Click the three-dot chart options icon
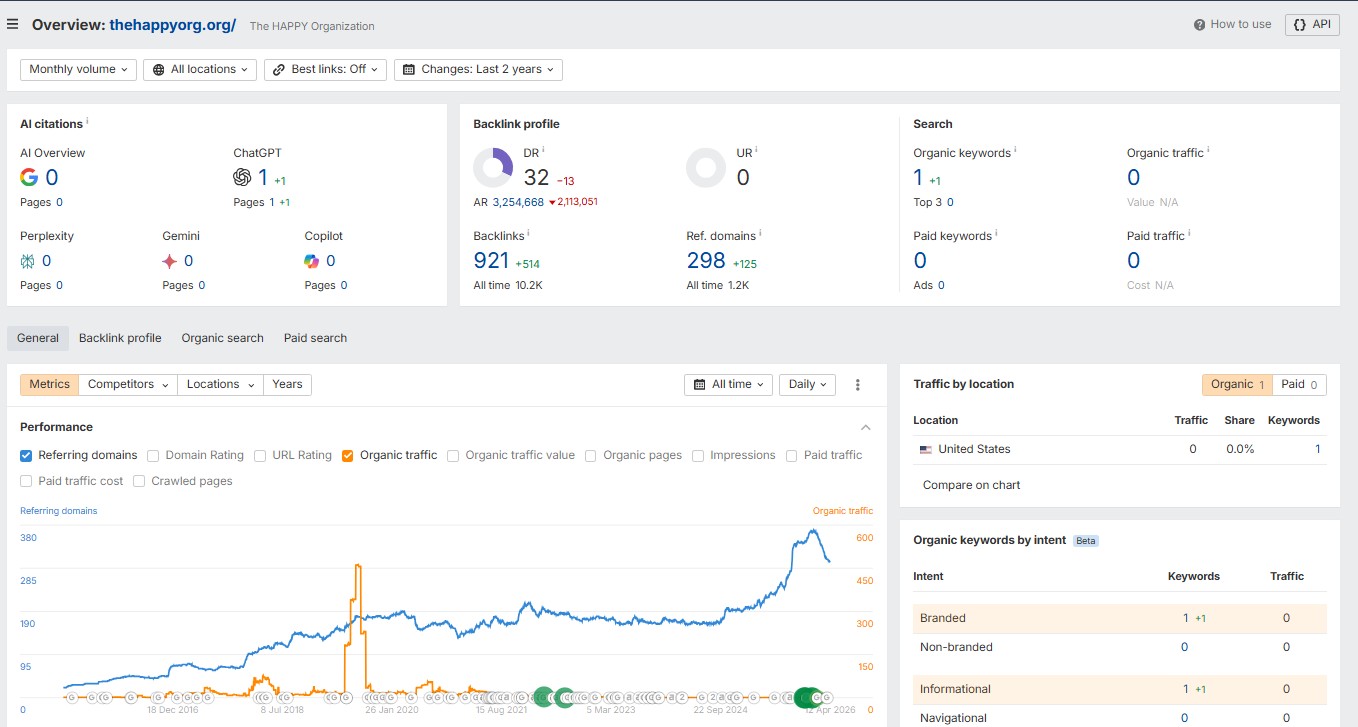Image resolution: width=1358 pixels, height=727 pixels. click(x=858, y=385)
